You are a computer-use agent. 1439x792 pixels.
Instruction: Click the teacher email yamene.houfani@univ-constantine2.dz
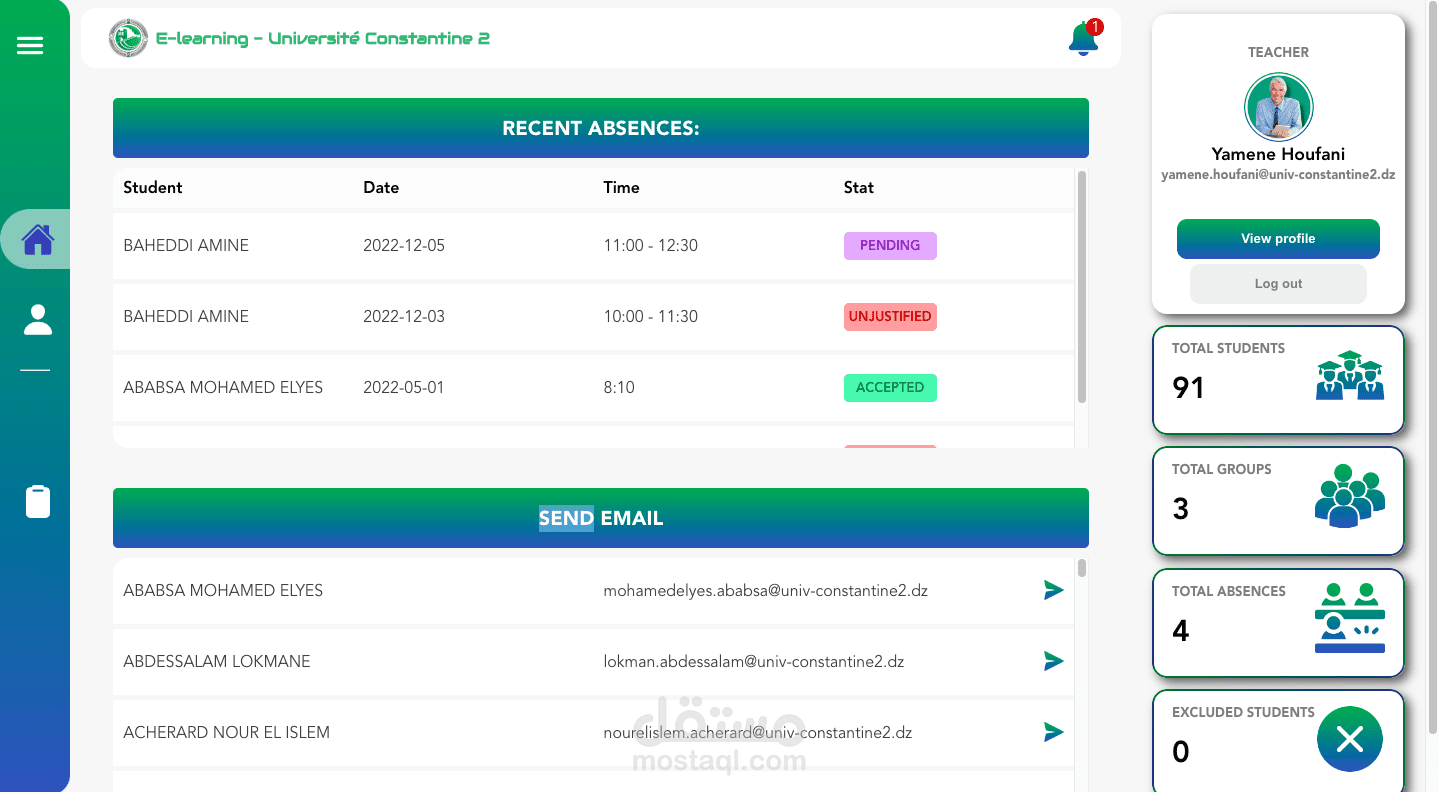point(1278,174)
